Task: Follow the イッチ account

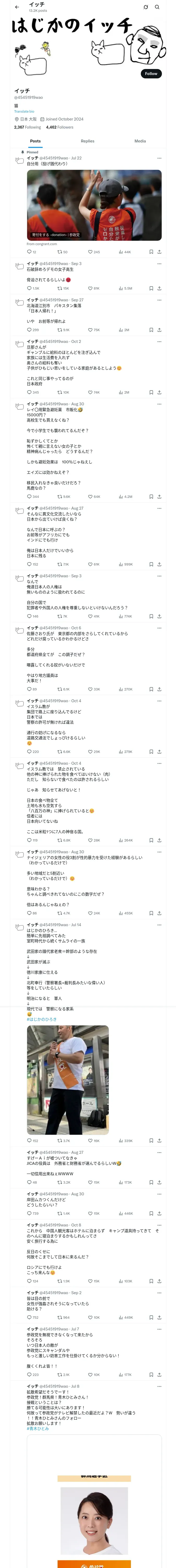Action: click(x=150, y=74)
